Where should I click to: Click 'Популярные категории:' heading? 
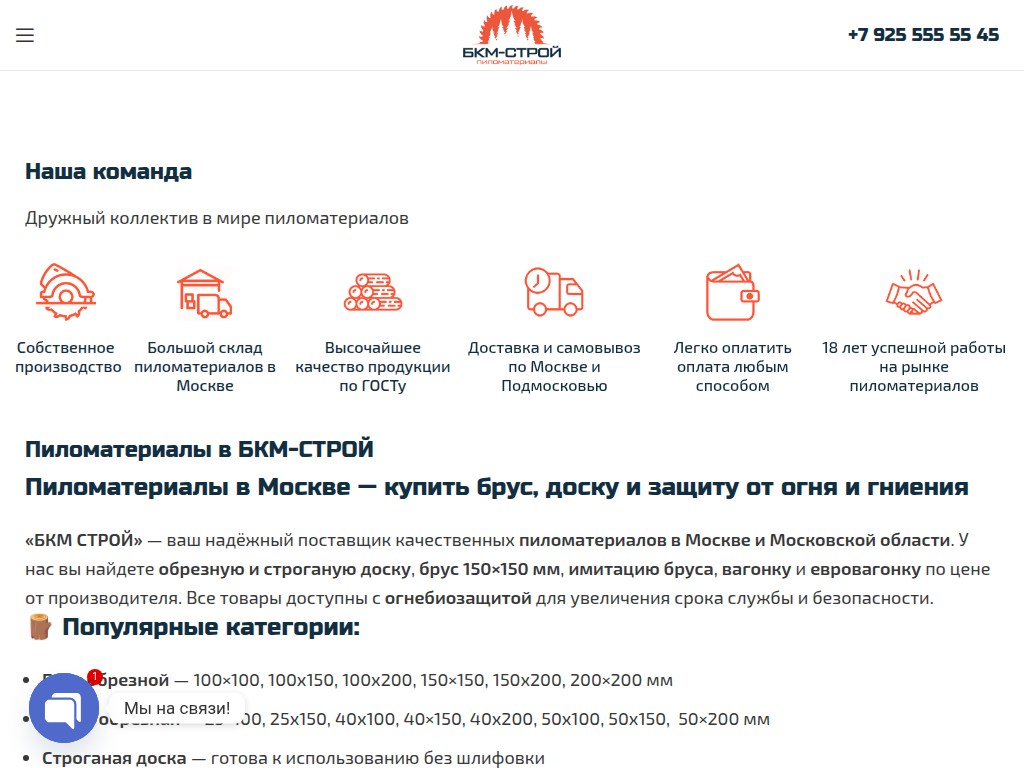[211, 627]
